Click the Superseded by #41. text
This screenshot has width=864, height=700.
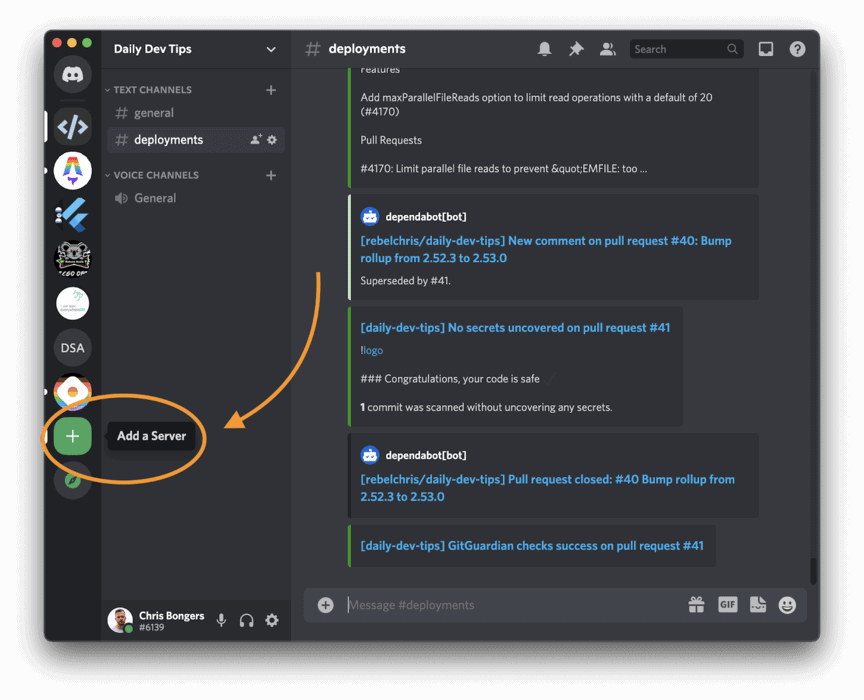click(405, 281)
